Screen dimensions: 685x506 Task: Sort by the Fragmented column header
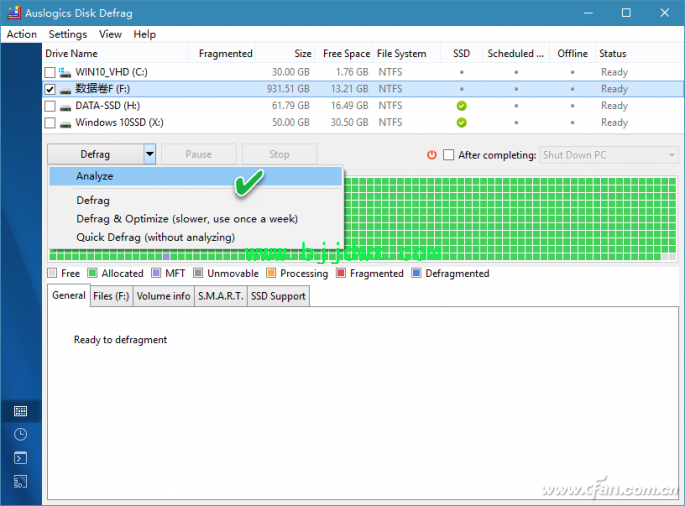[x=222, y=53]
